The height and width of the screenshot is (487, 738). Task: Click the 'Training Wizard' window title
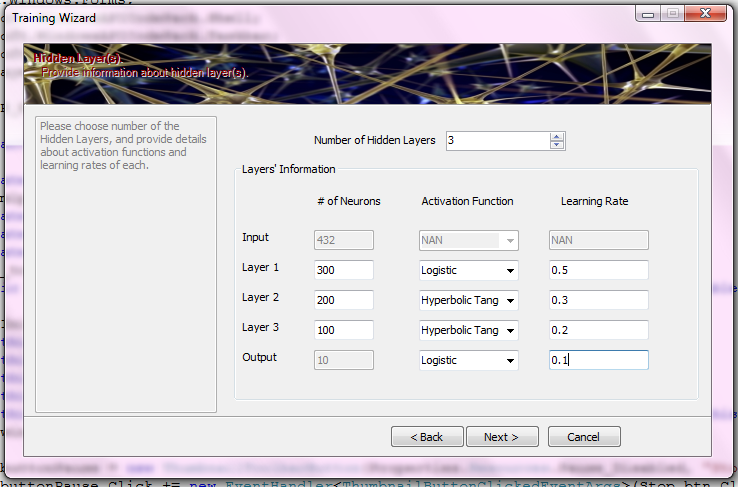(54, 18)
